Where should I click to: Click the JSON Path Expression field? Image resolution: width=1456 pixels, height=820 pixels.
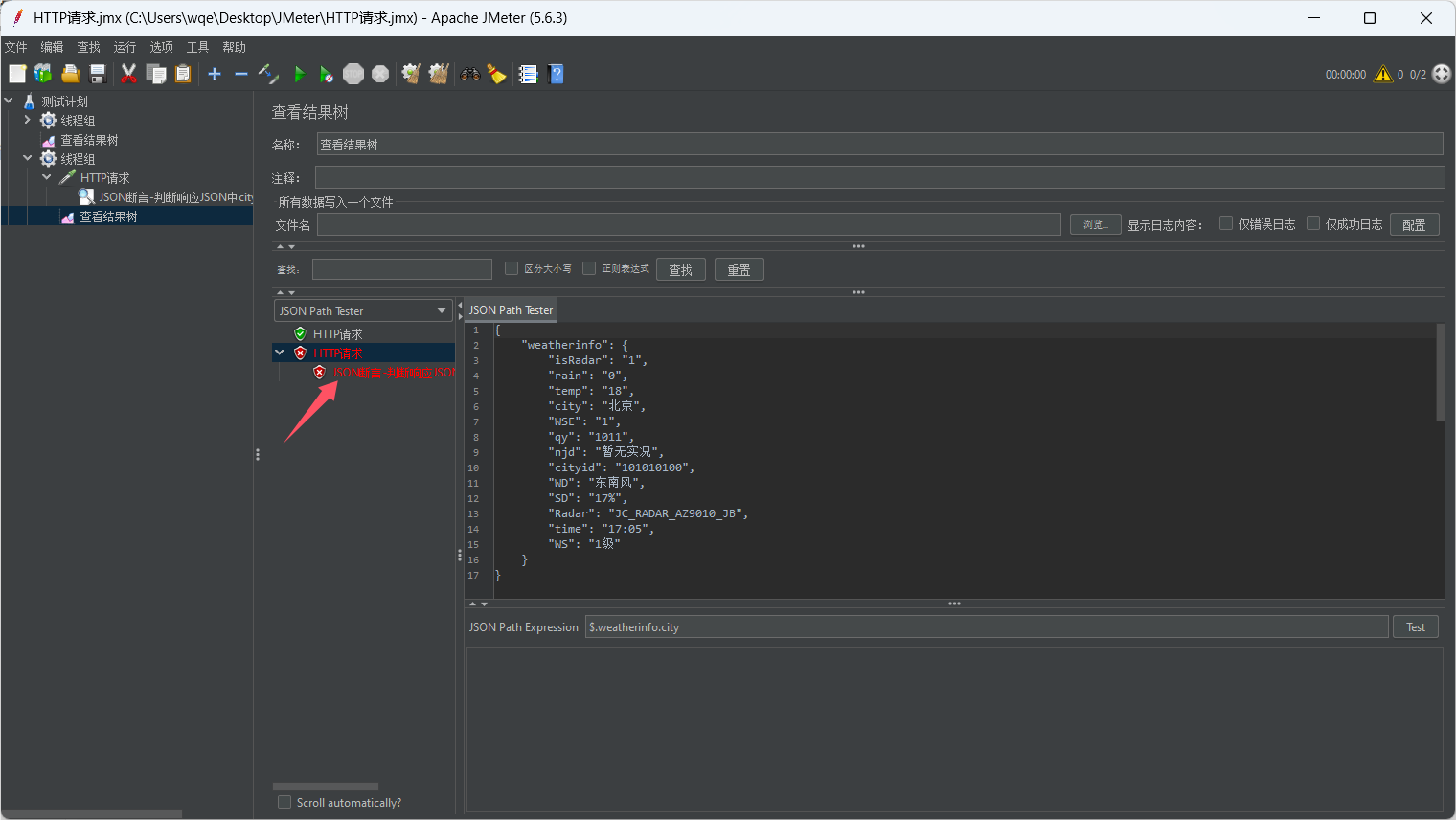click(x=987, y=626)
